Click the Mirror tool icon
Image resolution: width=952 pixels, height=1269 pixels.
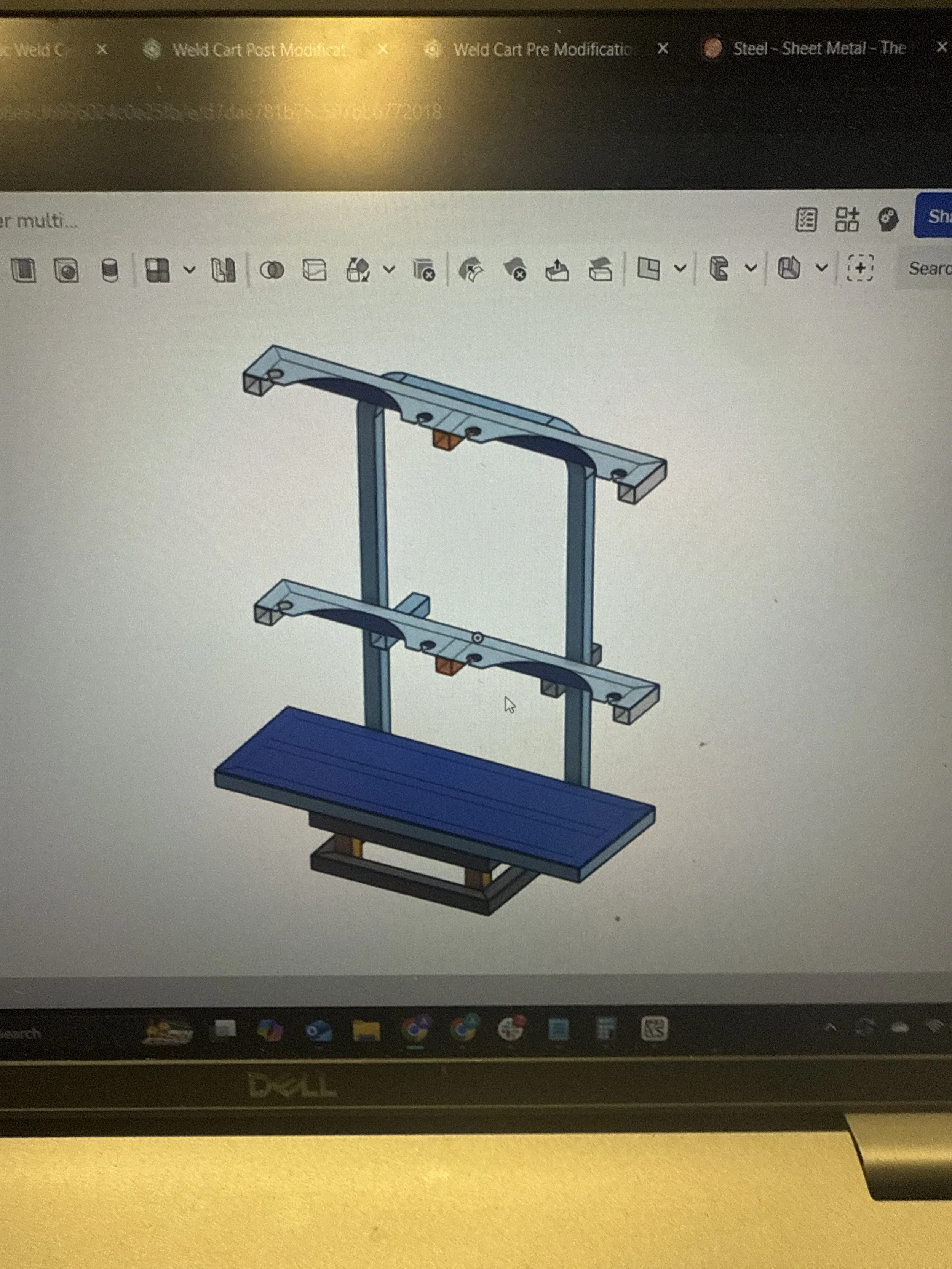tap(223, 270)
